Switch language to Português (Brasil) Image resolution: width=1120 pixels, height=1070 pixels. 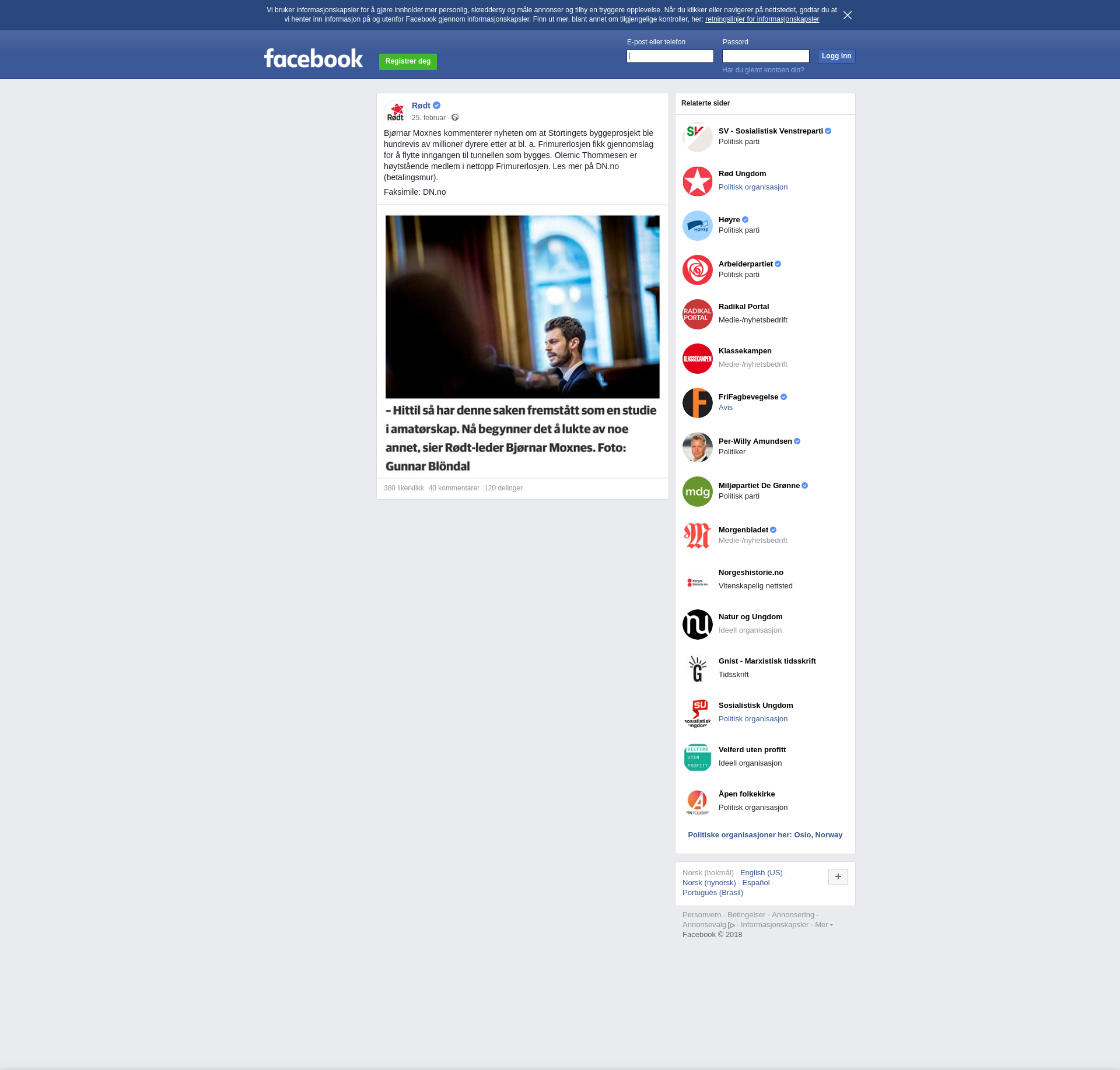(713, 893)
